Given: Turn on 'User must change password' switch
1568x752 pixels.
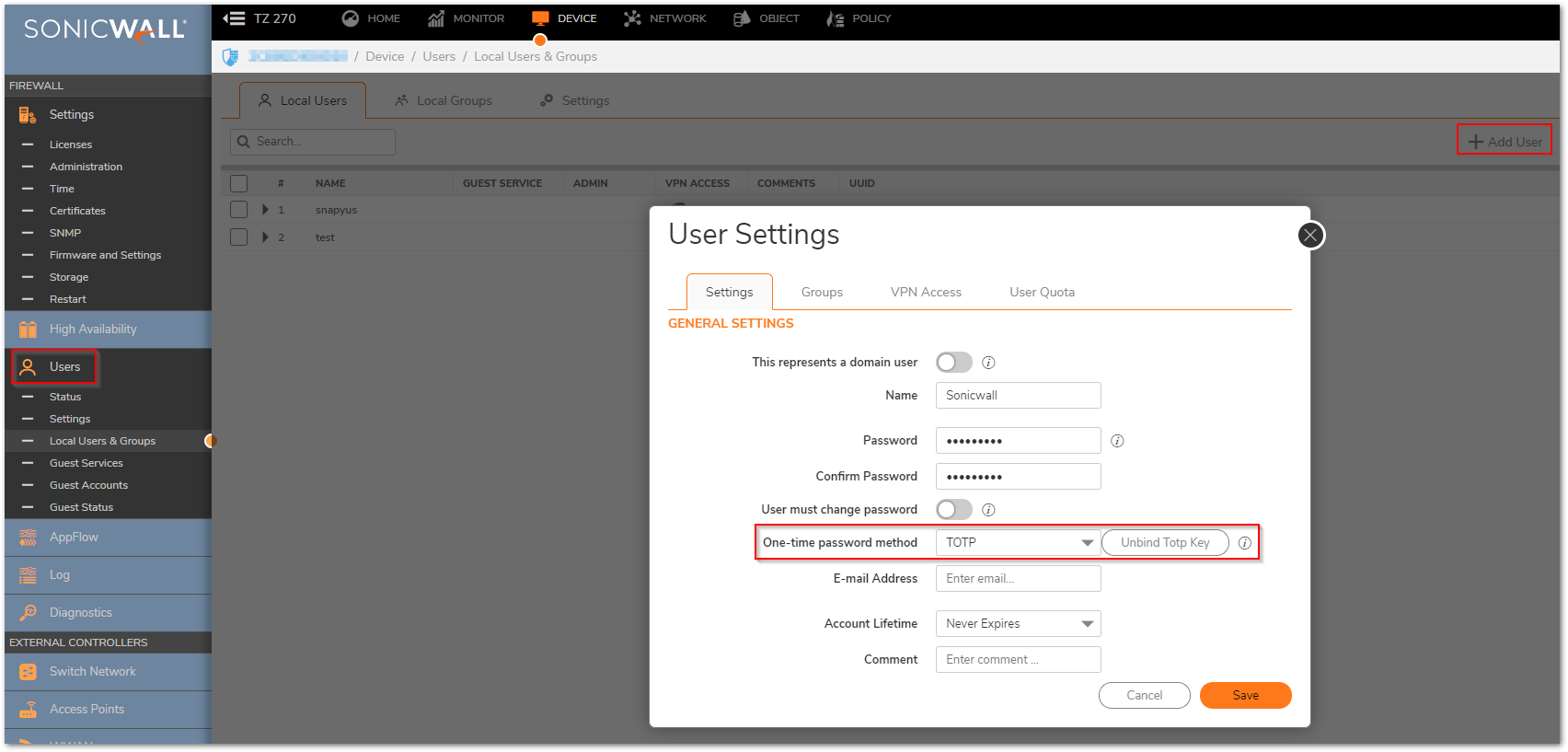Looking at the screenshot, I should point(953,509).
